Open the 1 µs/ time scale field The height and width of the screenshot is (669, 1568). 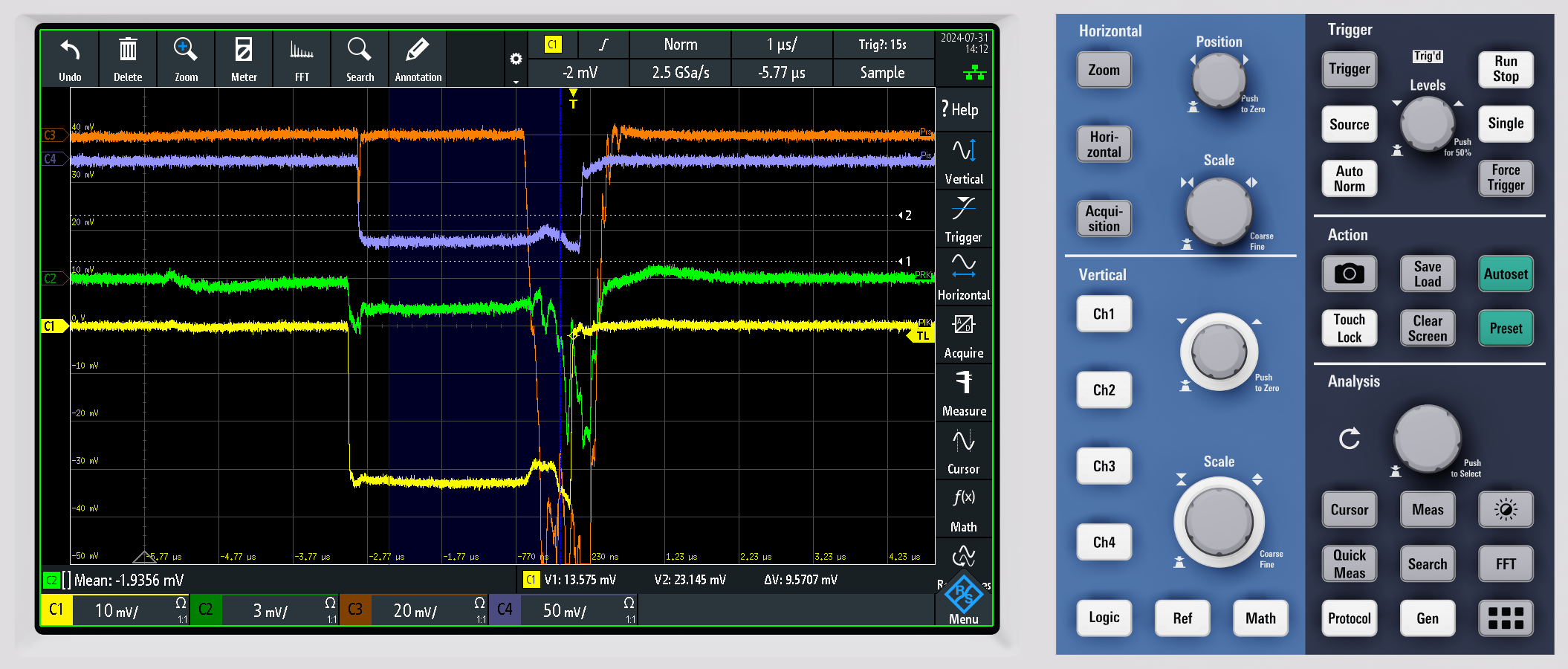(x=781, y=45)
